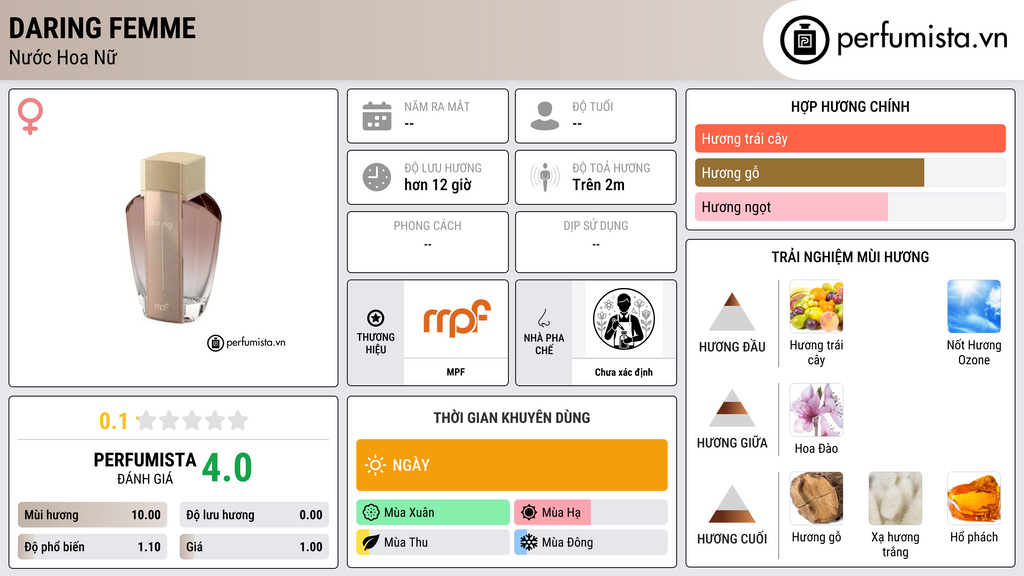Click the hơn 12 giờ longevity value

(438, 185)
